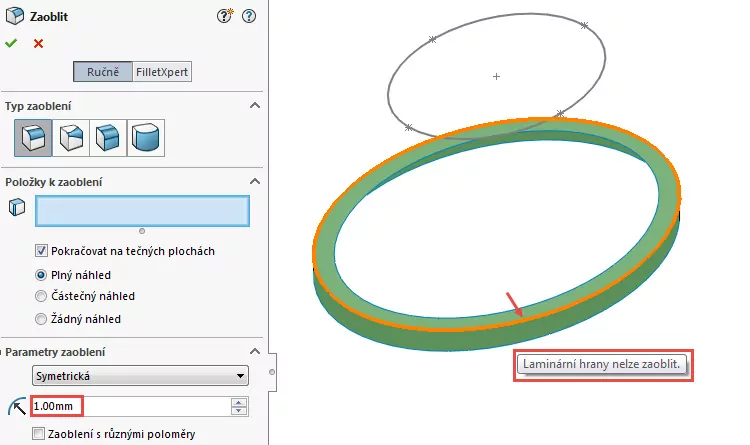Image resolution: width=750 pixels, height=445 pixels.
Task: Select Plný náhled radio option
Action: click(x=41, y=275)
